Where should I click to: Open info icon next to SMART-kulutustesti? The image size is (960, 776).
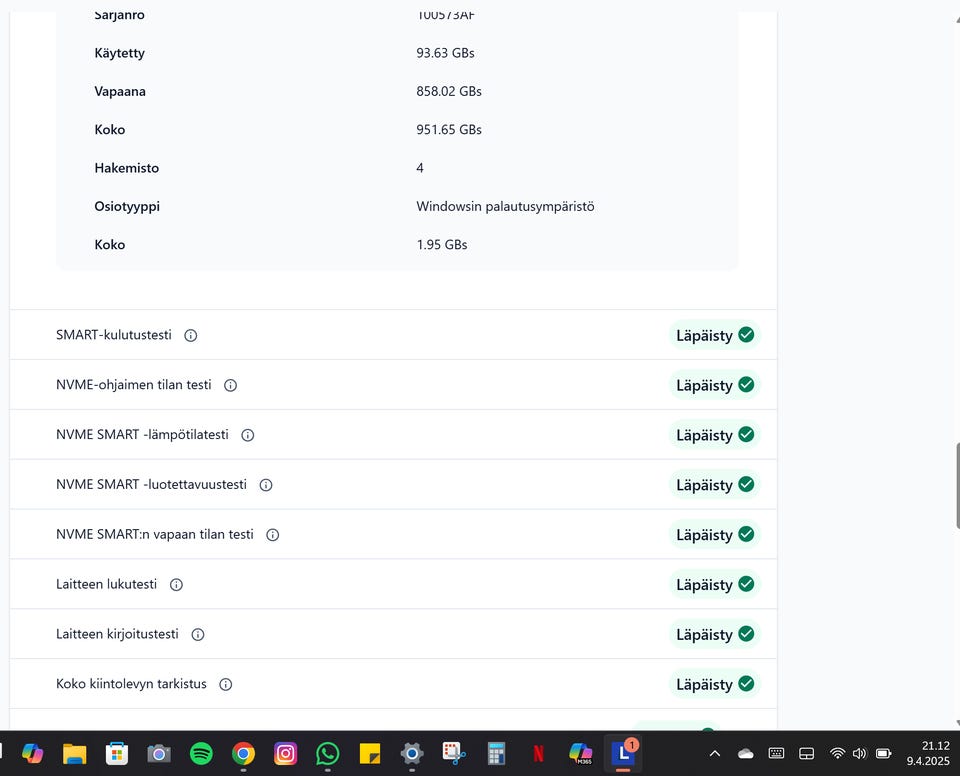tap(190, 336)
